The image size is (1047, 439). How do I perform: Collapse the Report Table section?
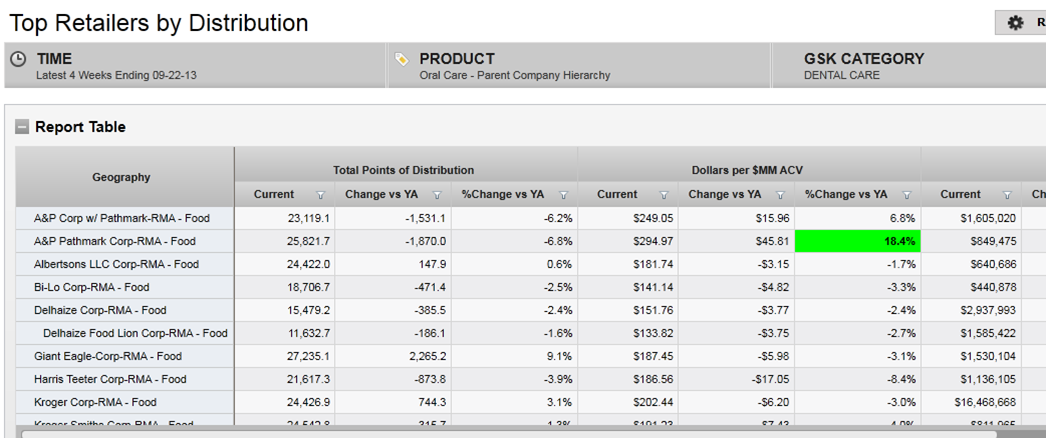point(21,128)
